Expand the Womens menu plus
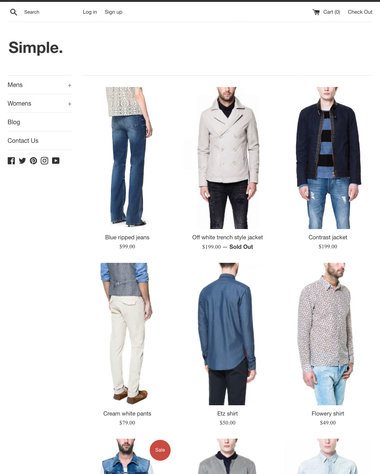The width and height of the screenshot is (380, 474). [70, 104]
